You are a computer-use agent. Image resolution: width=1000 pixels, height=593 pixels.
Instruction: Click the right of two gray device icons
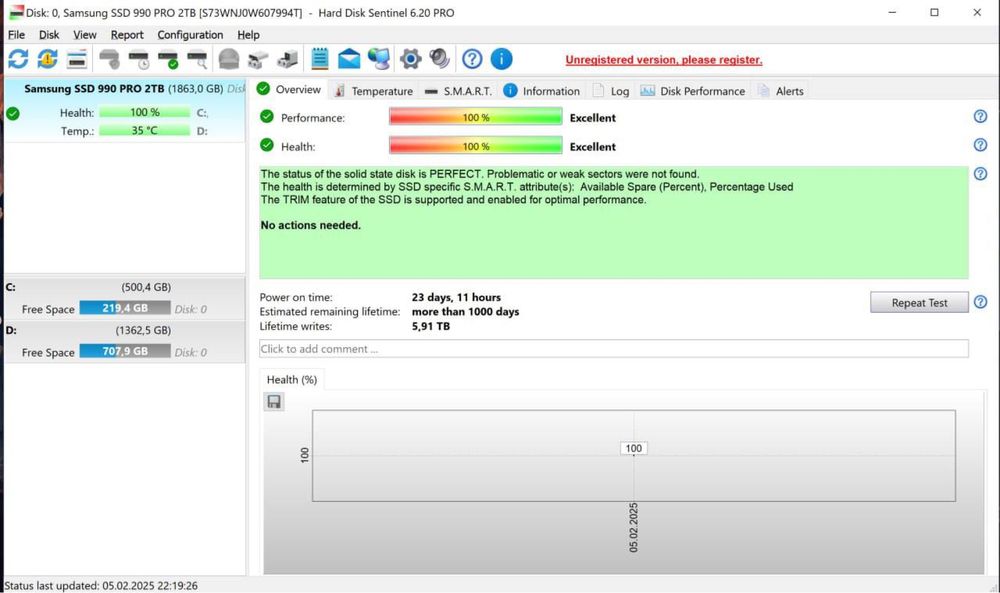coord(287,59)
